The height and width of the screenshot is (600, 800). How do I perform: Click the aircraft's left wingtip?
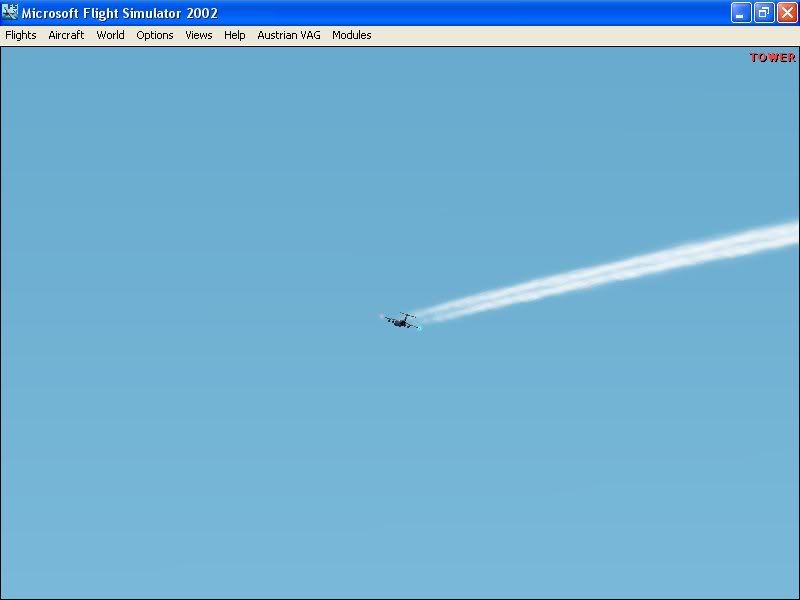(x=385, y=318)
